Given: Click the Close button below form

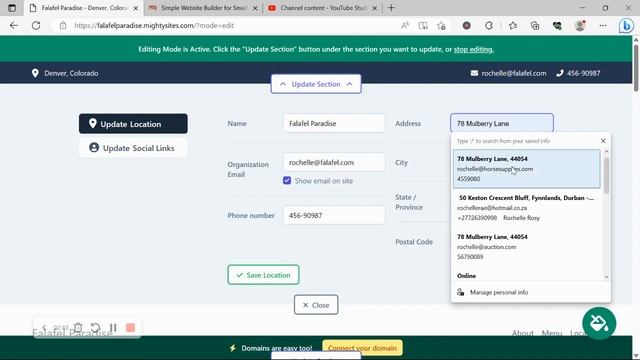Looking at the screenshot, I should coord(316,305).
